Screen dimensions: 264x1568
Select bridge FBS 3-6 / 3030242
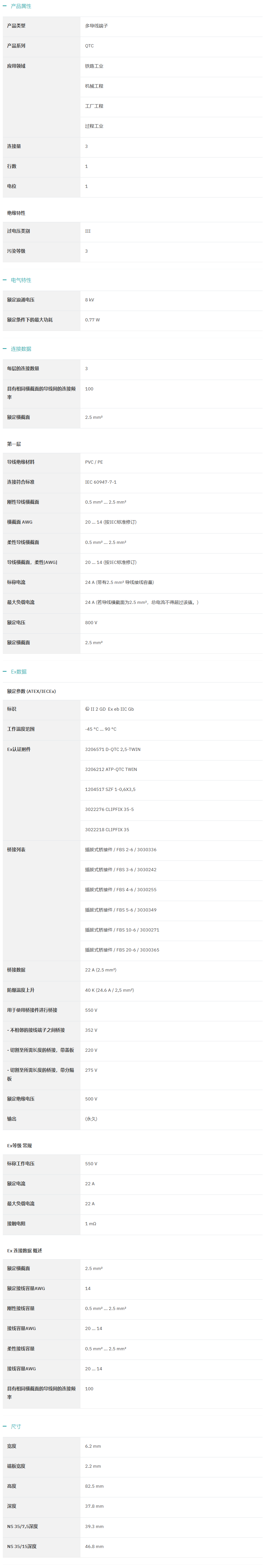point(121,870)
